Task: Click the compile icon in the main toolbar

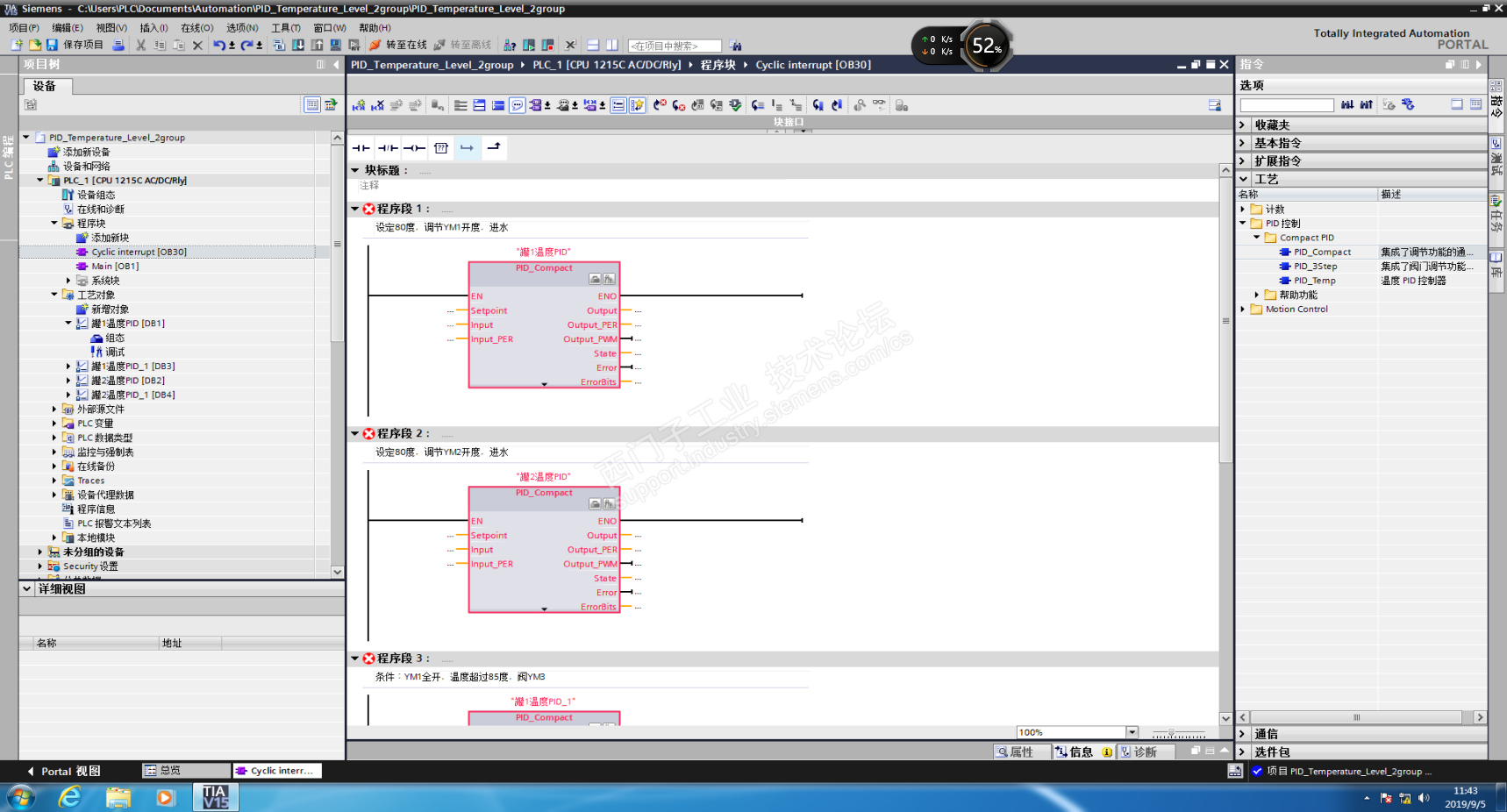Action: click(279, 45)
